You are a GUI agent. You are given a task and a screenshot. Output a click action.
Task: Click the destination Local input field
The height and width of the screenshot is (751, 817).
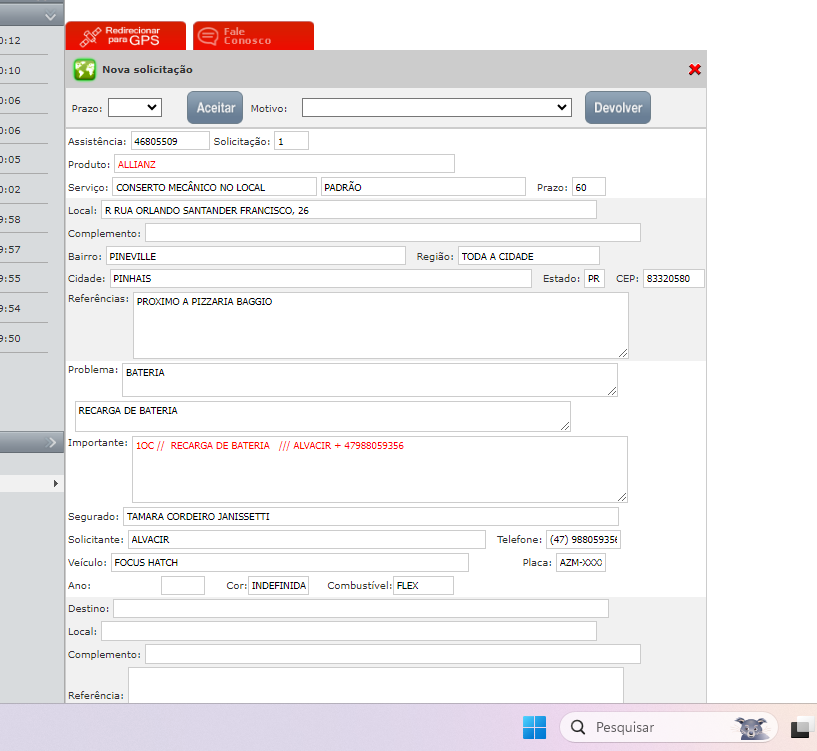tap(349, 631)
